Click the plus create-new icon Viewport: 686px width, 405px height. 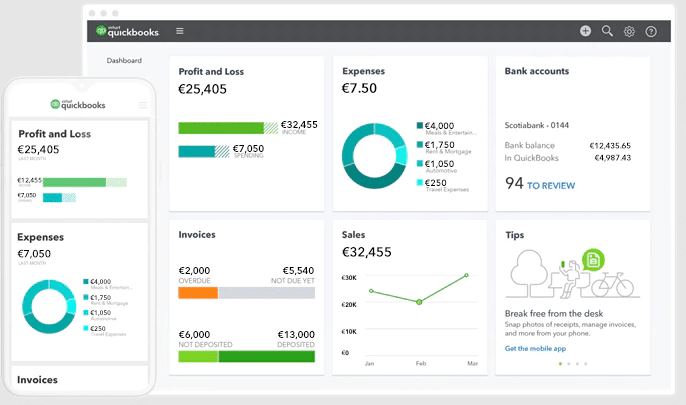click(585, 31)
